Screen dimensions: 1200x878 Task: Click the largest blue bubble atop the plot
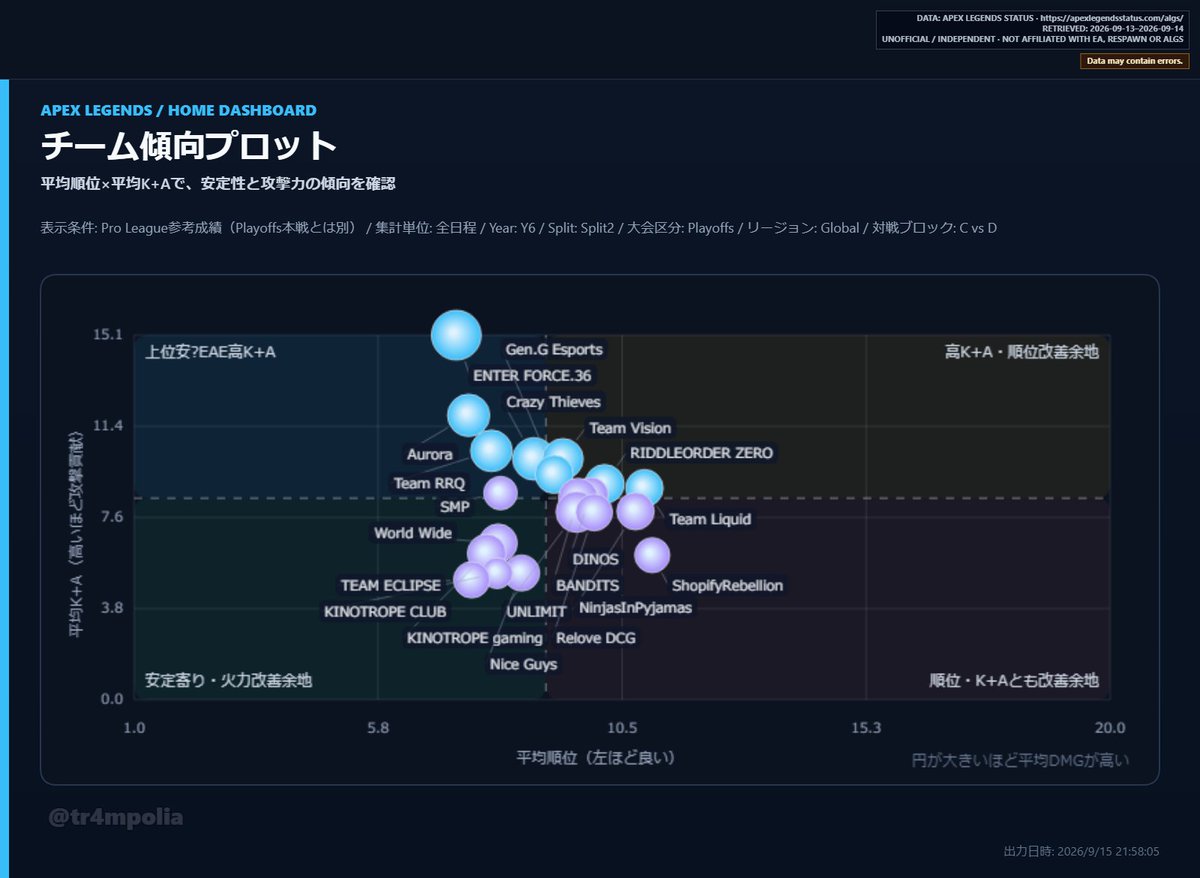pos(457,335)
